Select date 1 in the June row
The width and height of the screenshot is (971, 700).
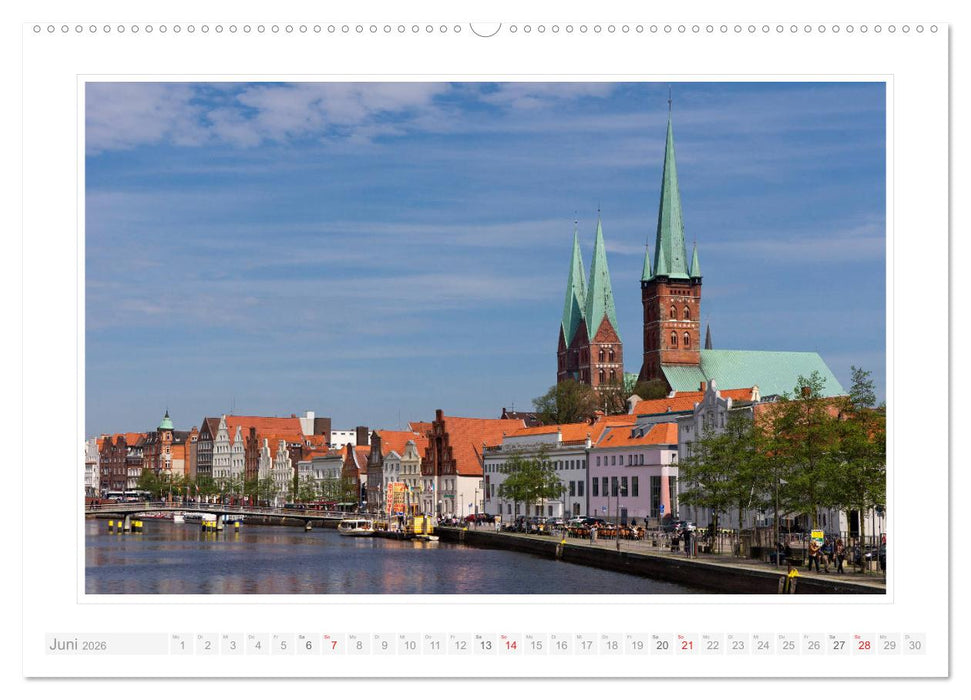[x=182, y=646]
